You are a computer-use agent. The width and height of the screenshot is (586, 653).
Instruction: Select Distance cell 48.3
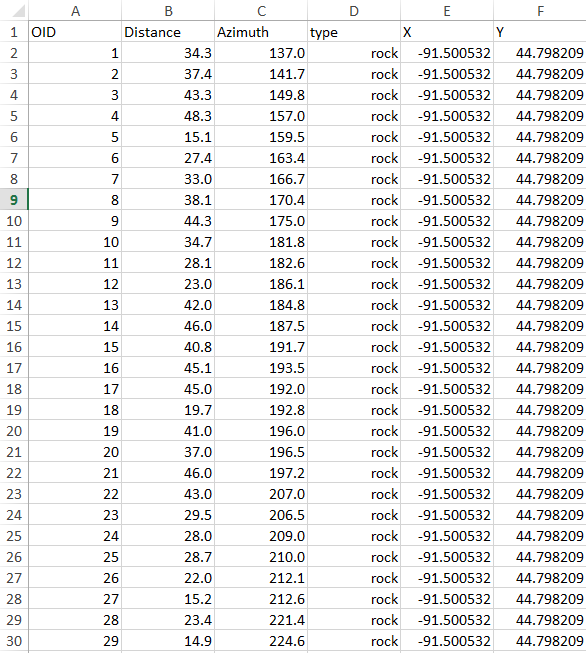point(168,116)
